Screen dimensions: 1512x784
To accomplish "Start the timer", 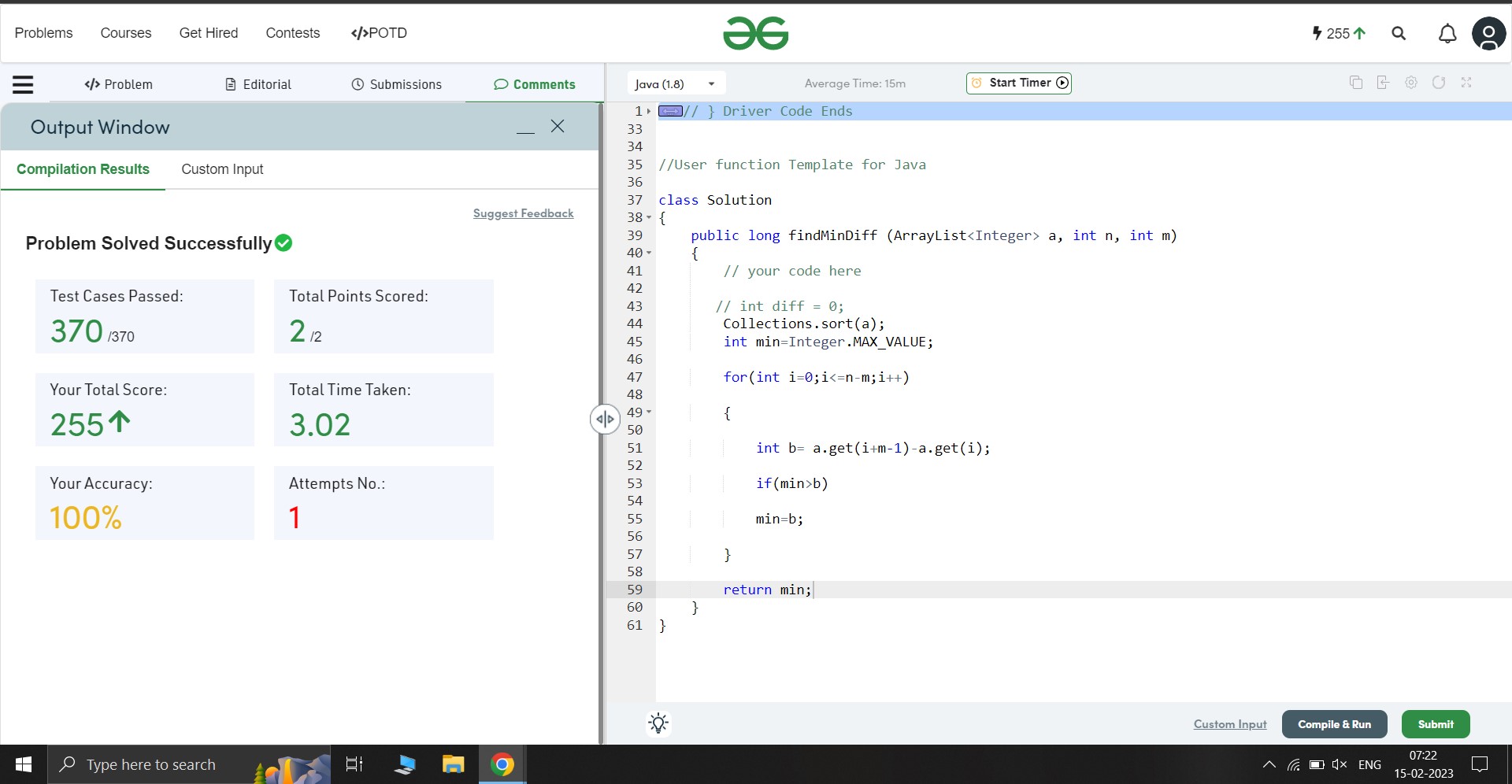I will click(1019, 83).
